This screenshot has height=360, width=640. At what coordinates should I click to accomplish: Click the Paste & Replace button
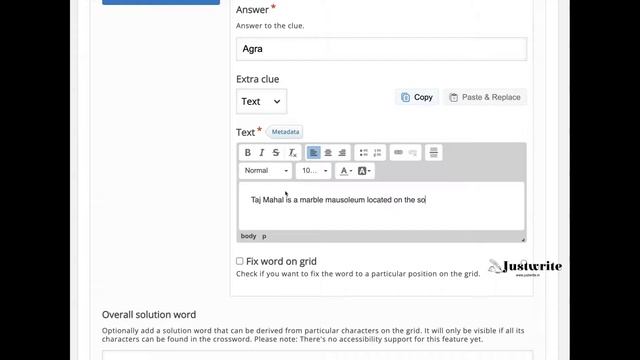(485, 97)
